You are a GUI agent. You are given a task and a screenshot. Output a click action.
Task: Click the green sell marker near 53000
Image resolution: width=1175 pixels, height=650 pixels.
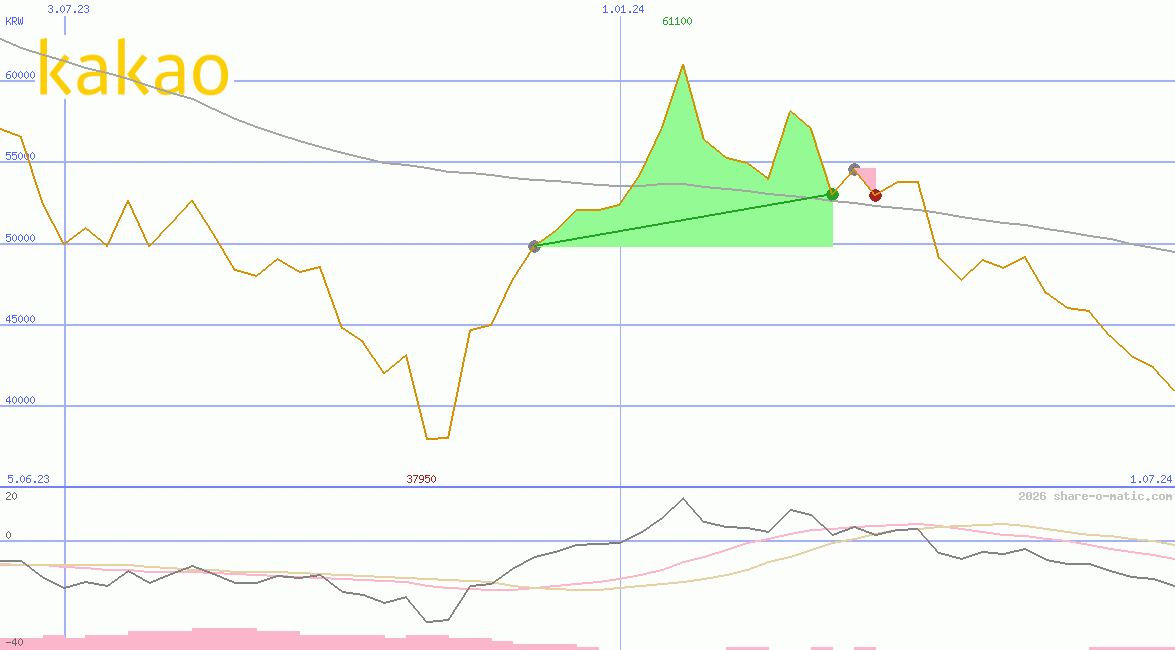[x=833, y=194]
